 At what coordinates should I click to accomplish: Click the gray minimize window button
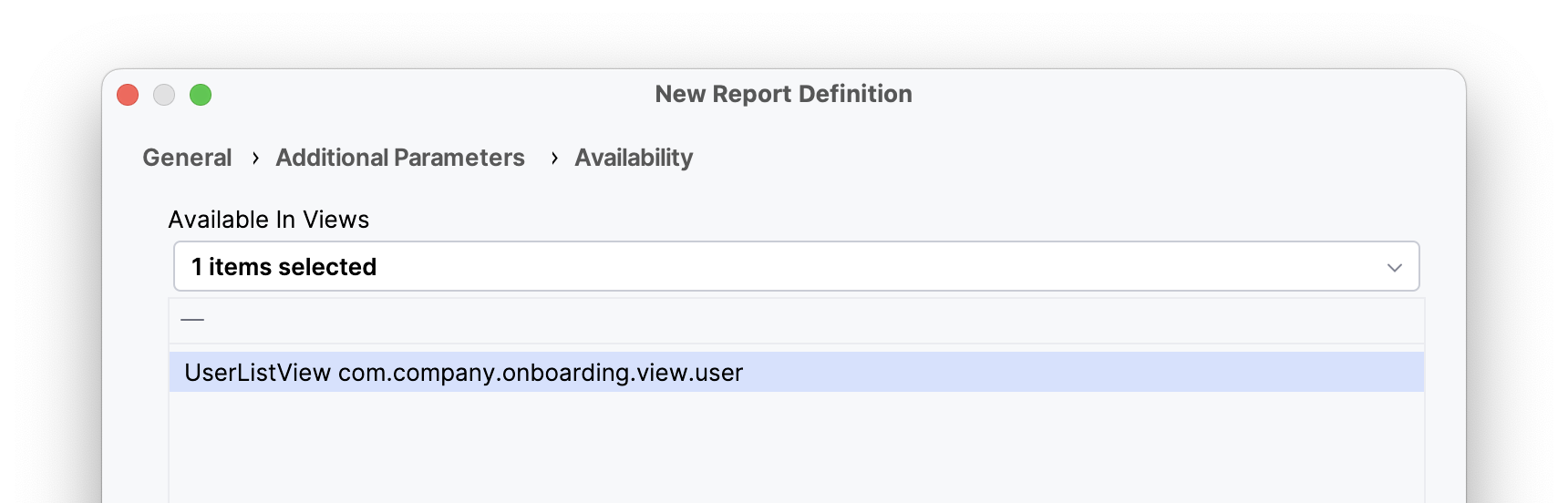[x=164, y=95]
